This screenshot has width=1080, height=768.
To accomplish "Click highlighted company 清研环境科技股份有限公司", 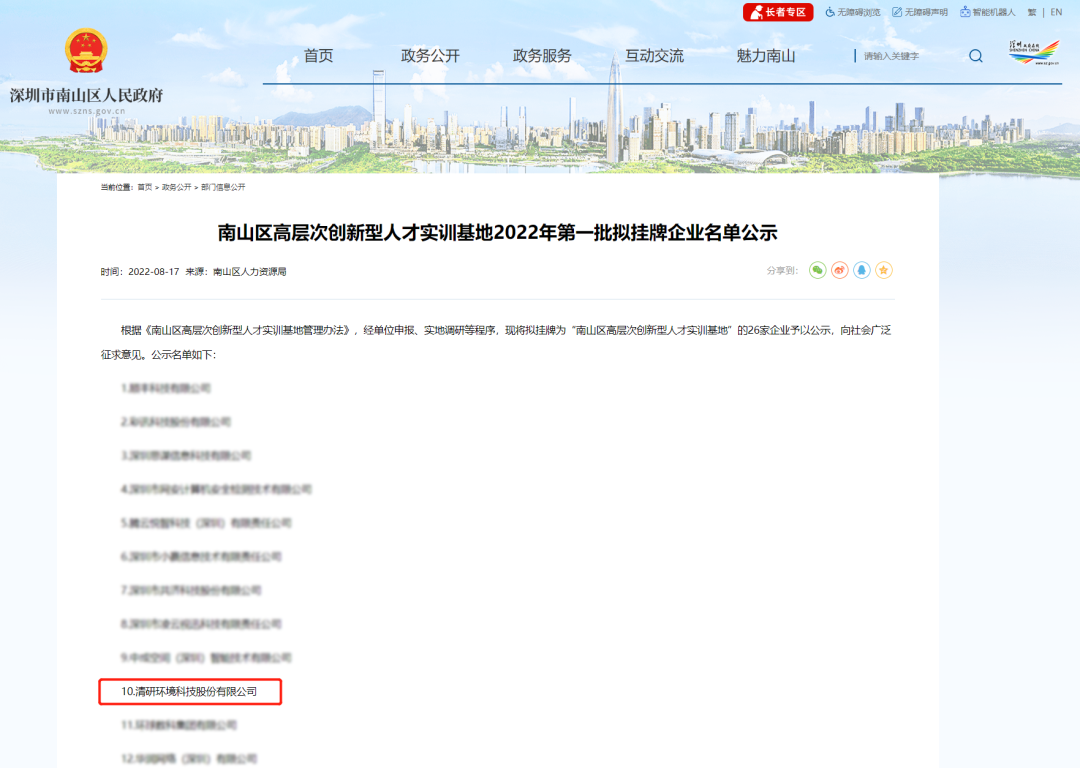I will pyautogui.click(x=190, y=691).
